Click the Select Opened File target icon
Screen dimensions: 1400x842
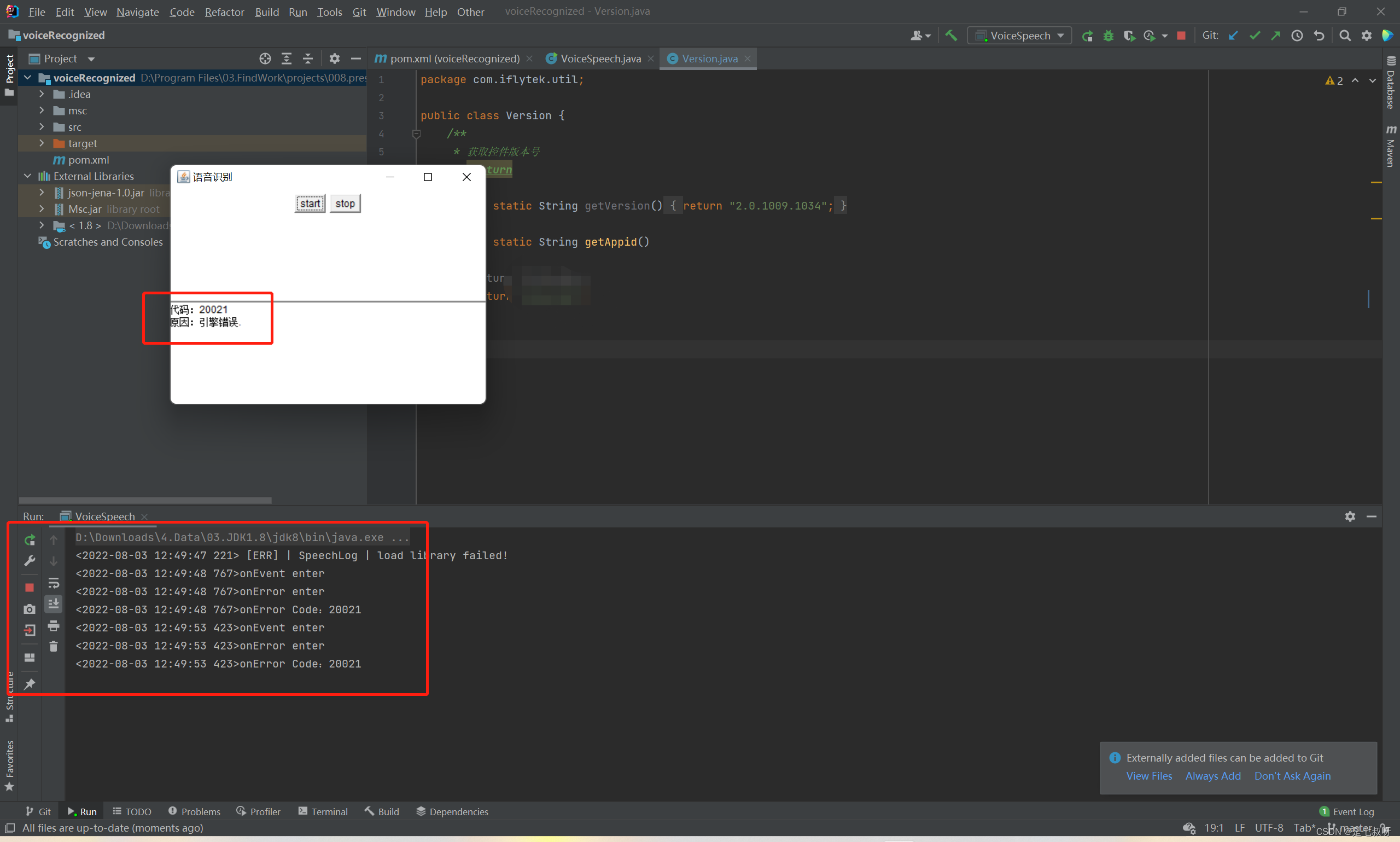(265, 59)
